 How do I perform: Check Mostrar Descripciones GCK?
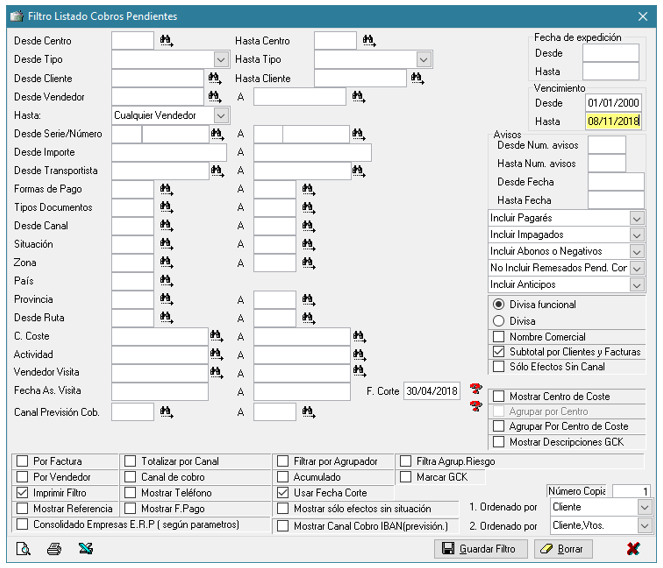coord(499,442)
